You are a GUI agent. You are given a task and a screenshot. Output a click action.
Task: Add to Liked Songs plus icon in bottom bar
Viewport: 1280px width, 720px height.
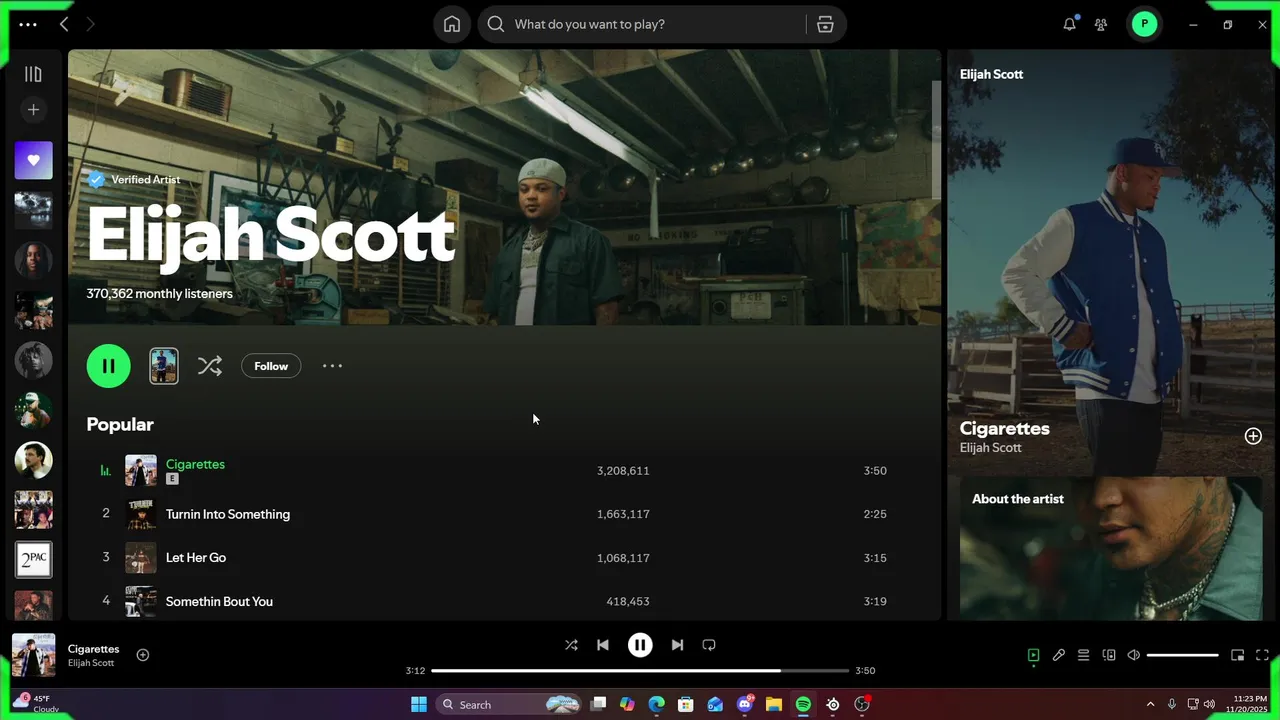(x=143, y=655)
